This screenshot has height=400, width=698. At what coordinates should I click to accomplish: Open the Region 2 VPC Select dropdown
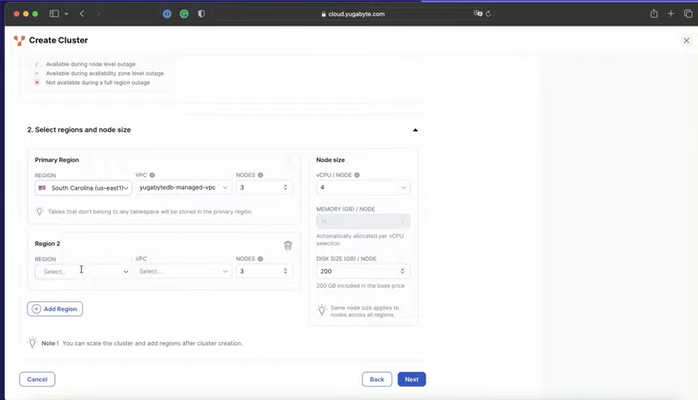click(183, 271)
